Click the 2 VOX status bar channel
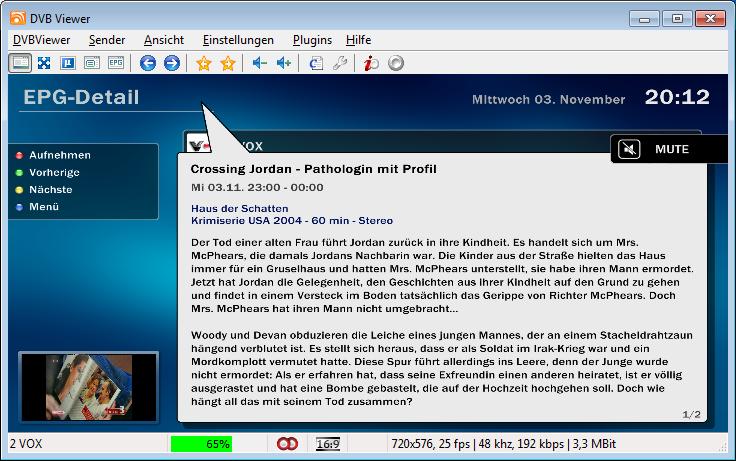 coord(26,444)
